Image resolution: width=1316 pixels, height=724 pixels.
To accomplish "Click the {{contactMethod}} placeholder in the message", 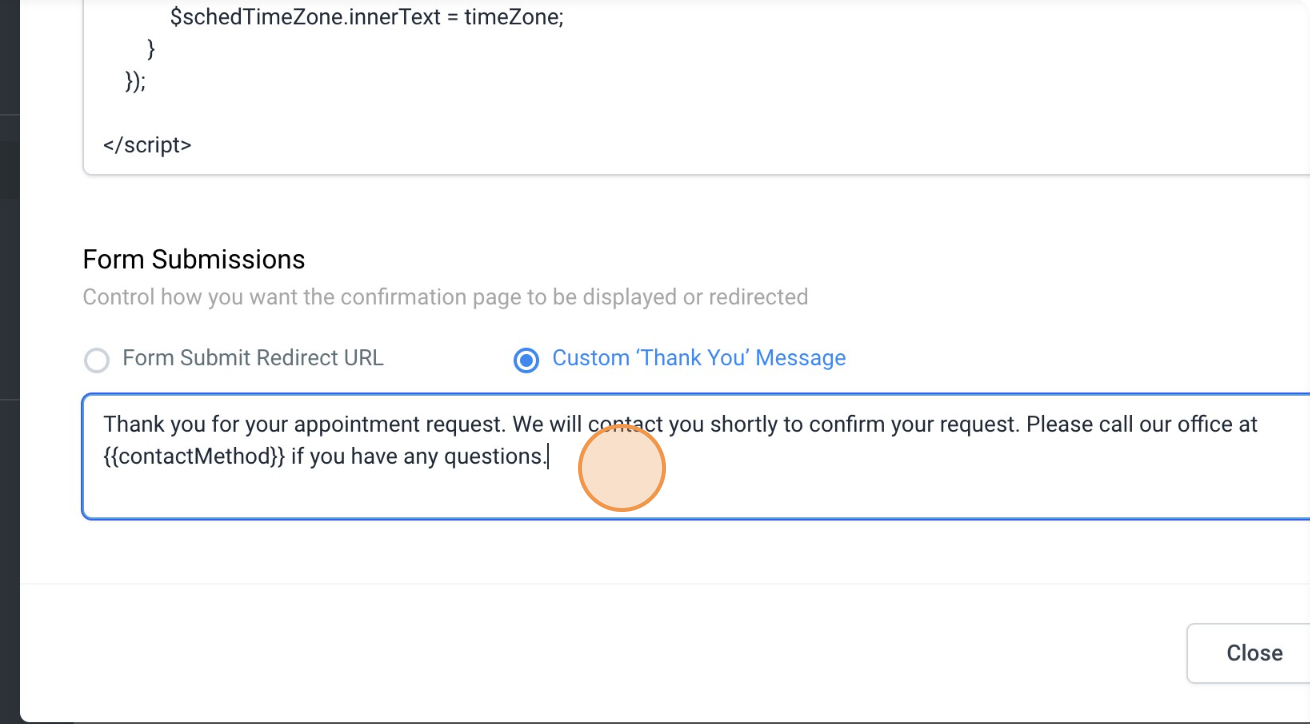I will tap(194, 457).
